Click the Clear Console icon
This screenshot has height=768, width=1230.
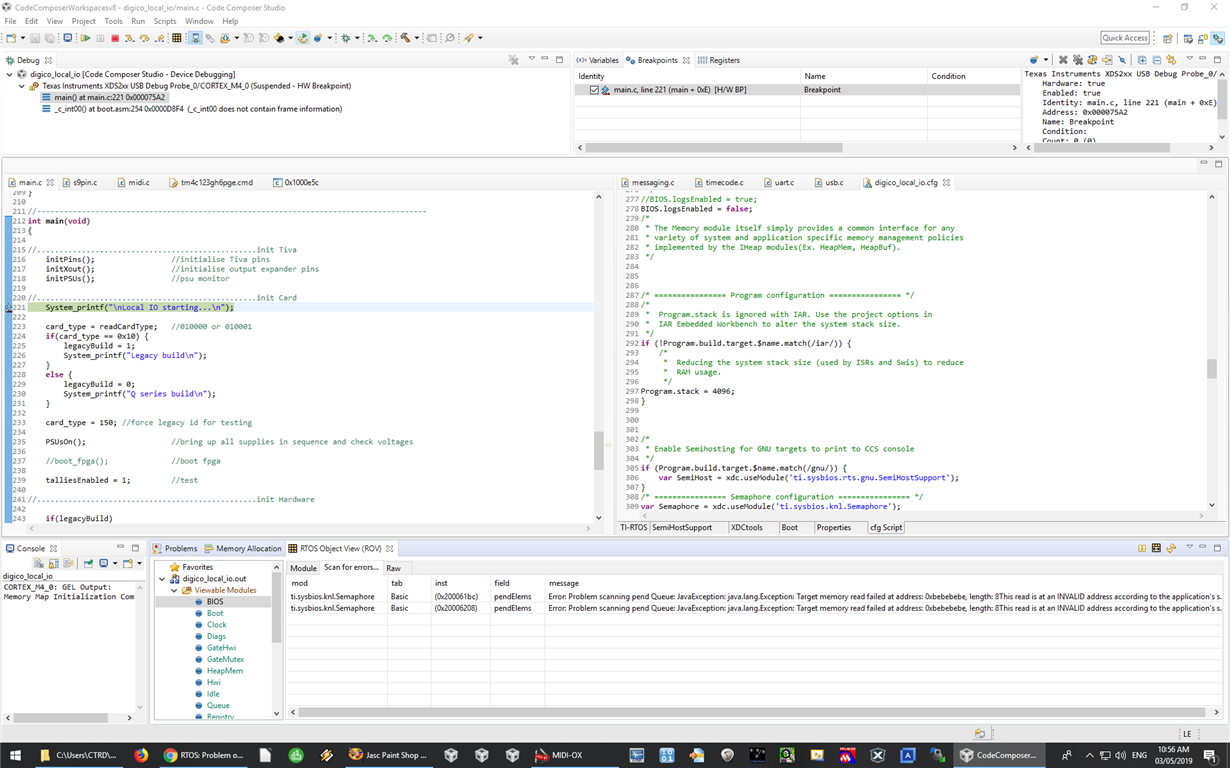[x=39, y=563]
